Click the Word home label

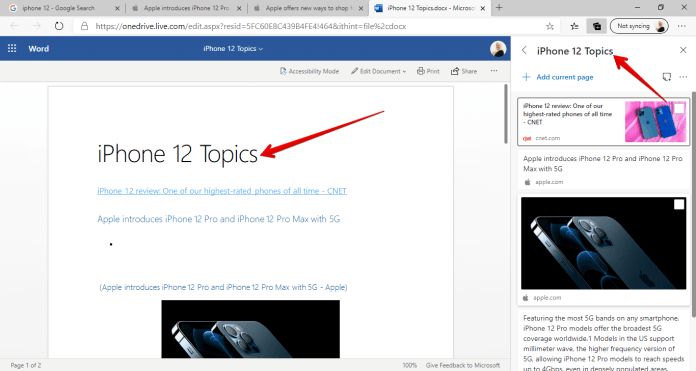[39, 49]
